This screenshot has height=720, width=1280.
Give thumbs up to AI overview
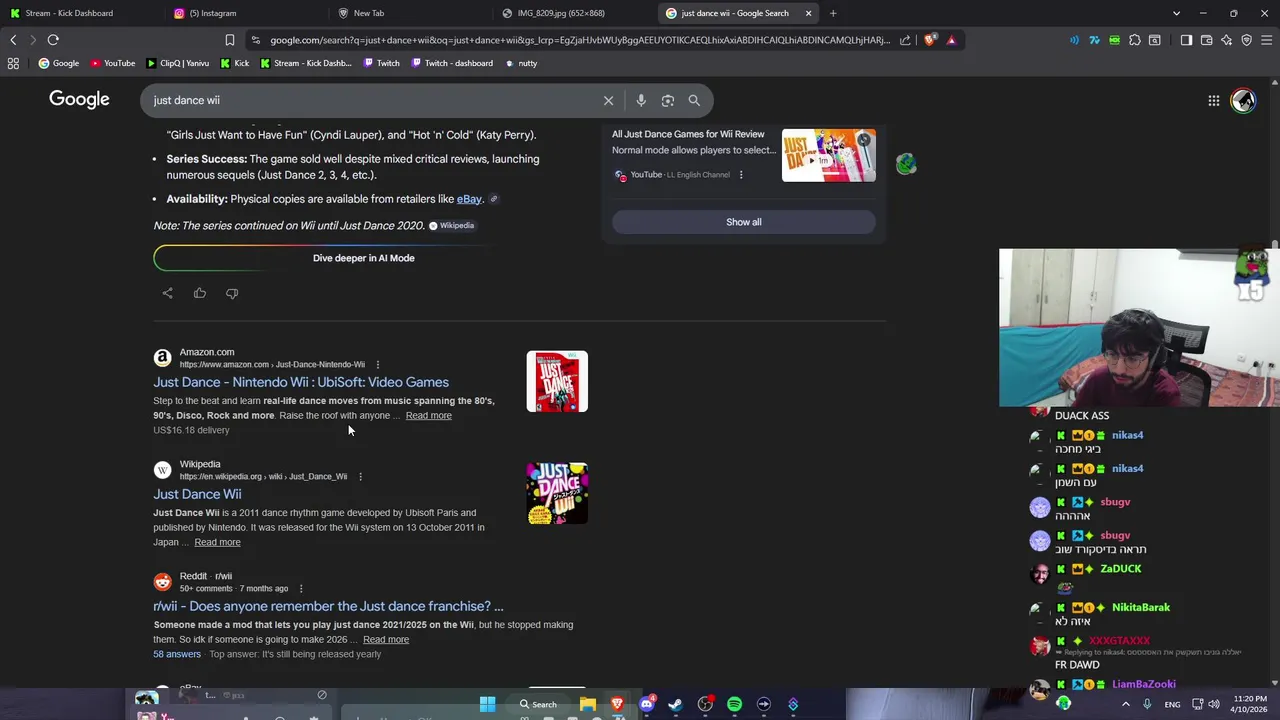tap(200, 293)
